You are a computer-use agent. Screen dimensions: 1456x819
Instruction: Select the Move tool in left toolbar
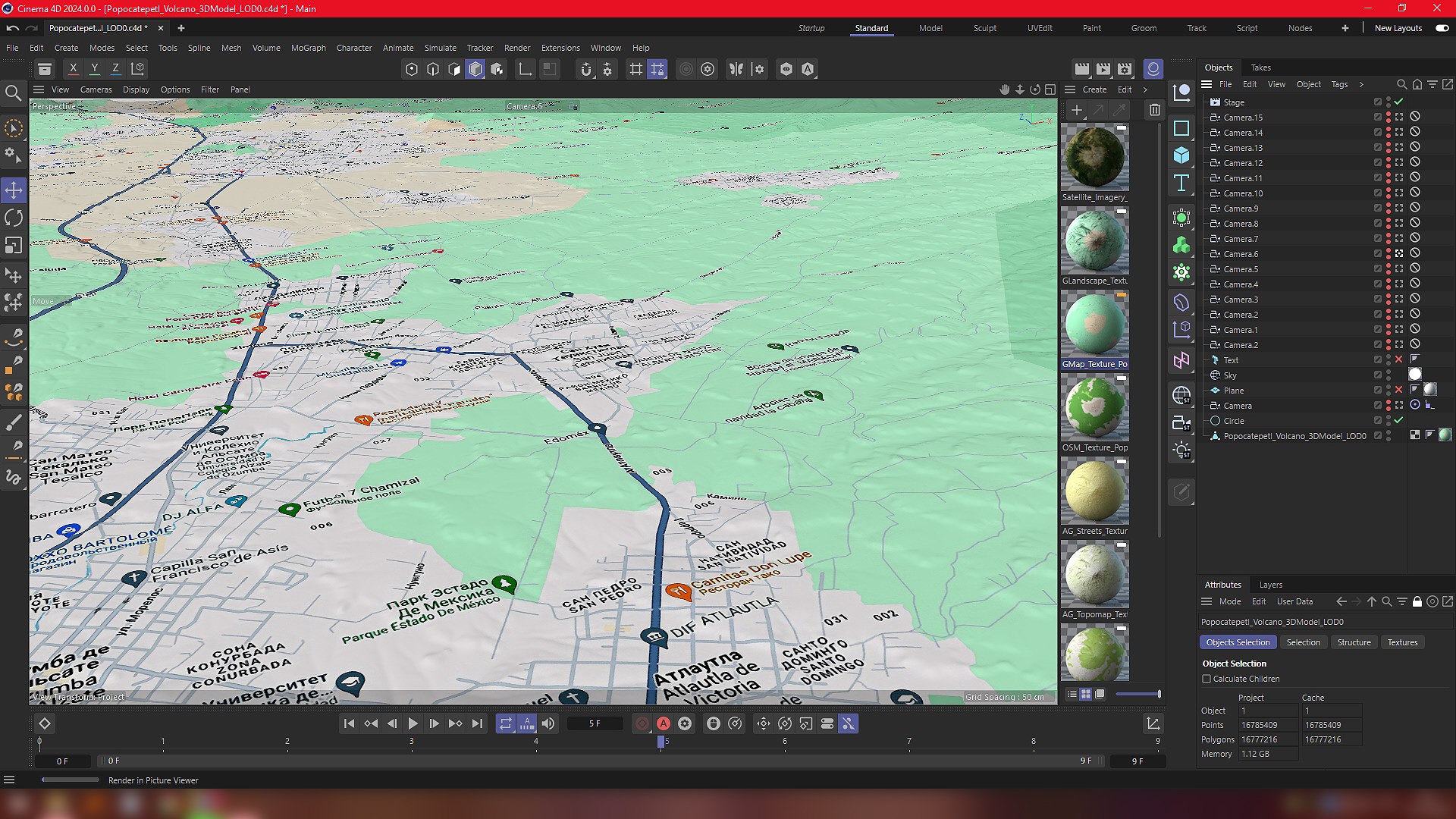(14, 190)
